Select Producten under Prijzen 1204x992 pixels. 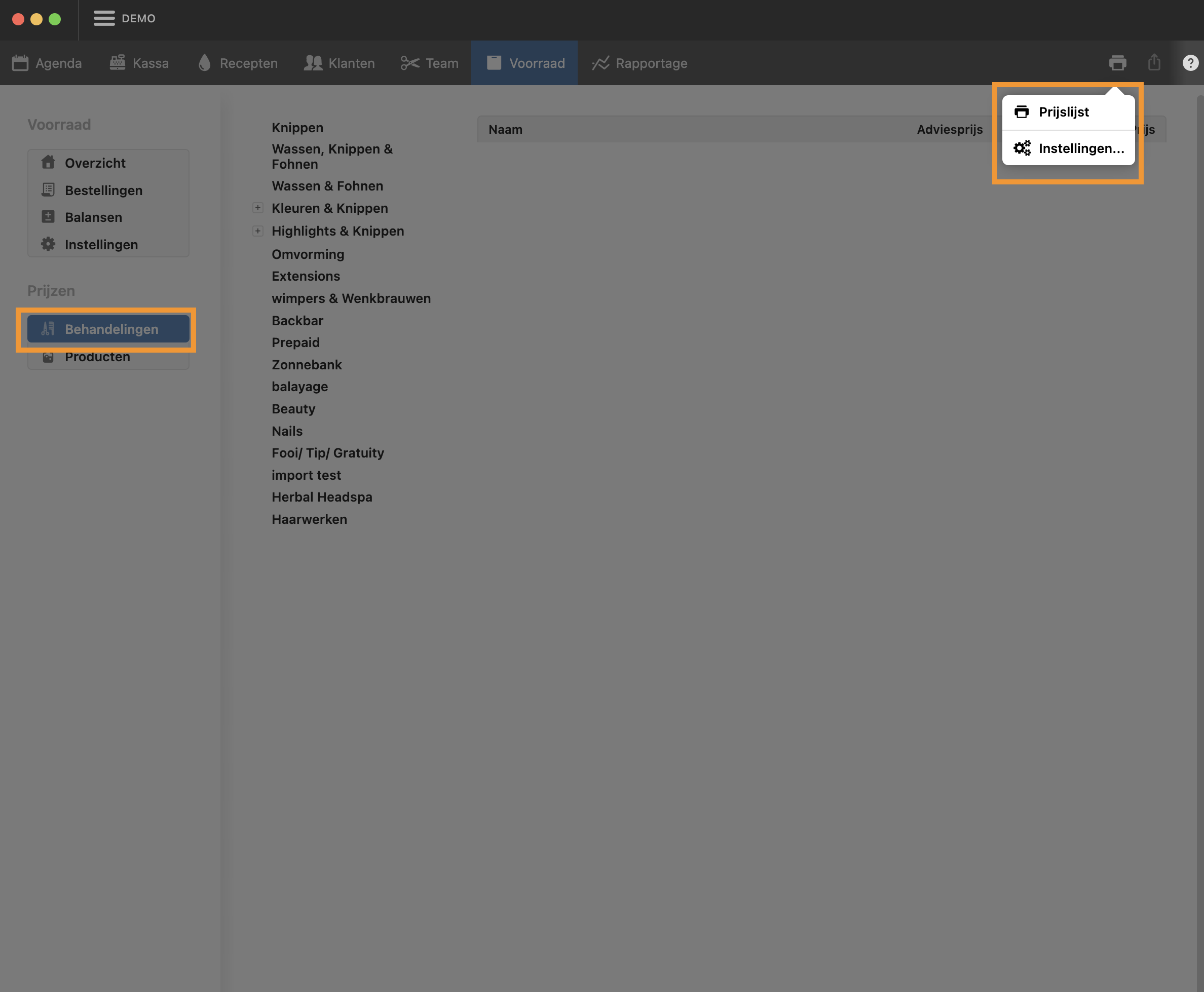97,357
